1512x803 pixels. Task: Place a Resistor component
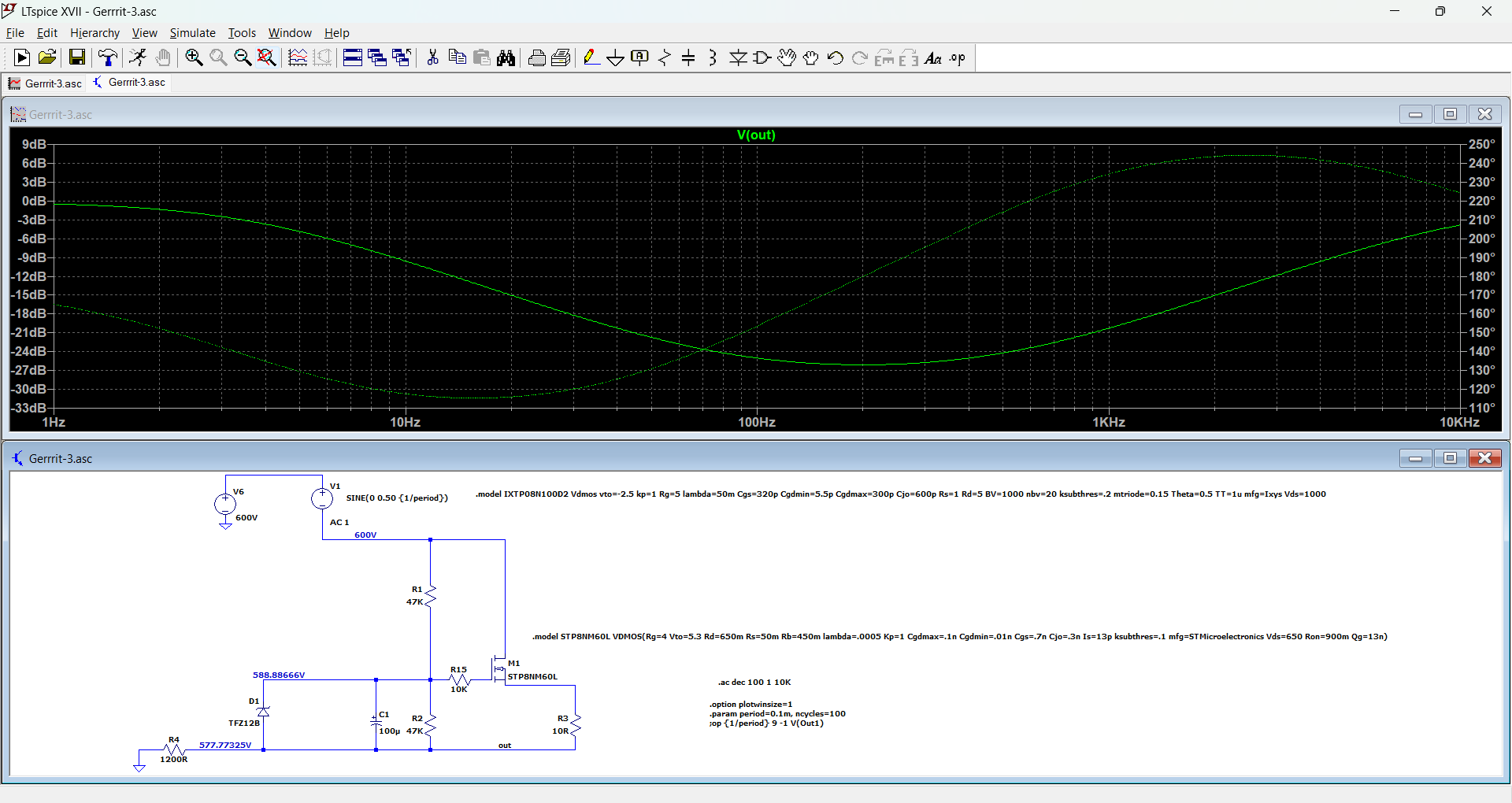click(665, 57)
